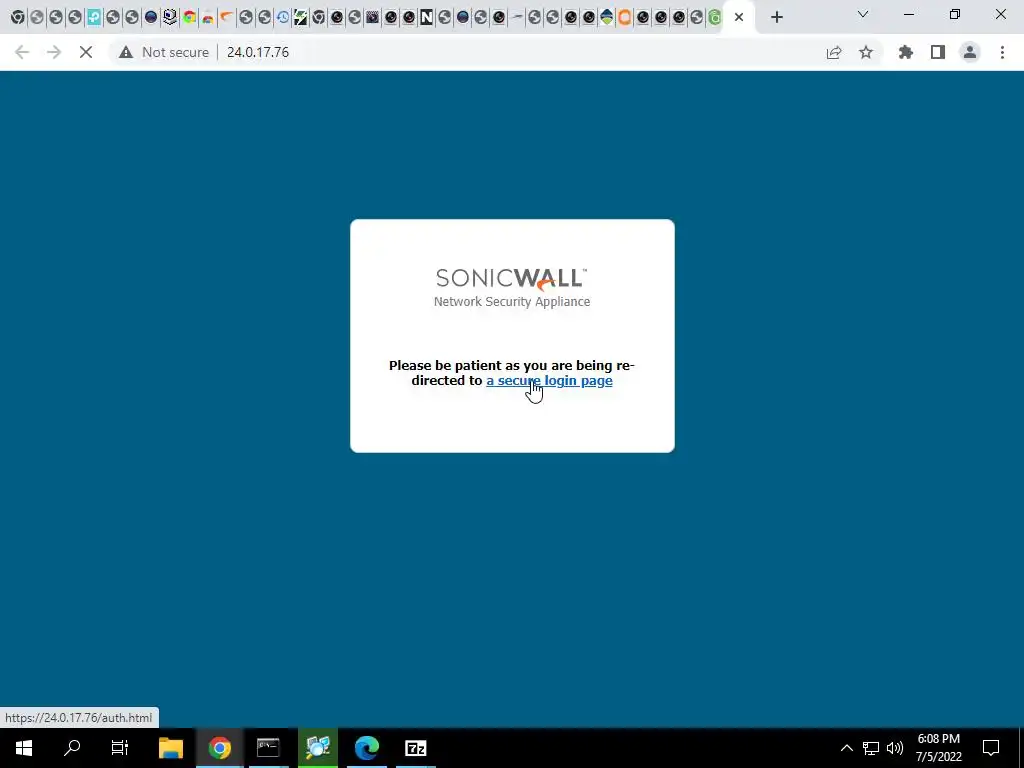
Task: Launch Microsoft Edge from taskbar
Action: pos(367,748)
